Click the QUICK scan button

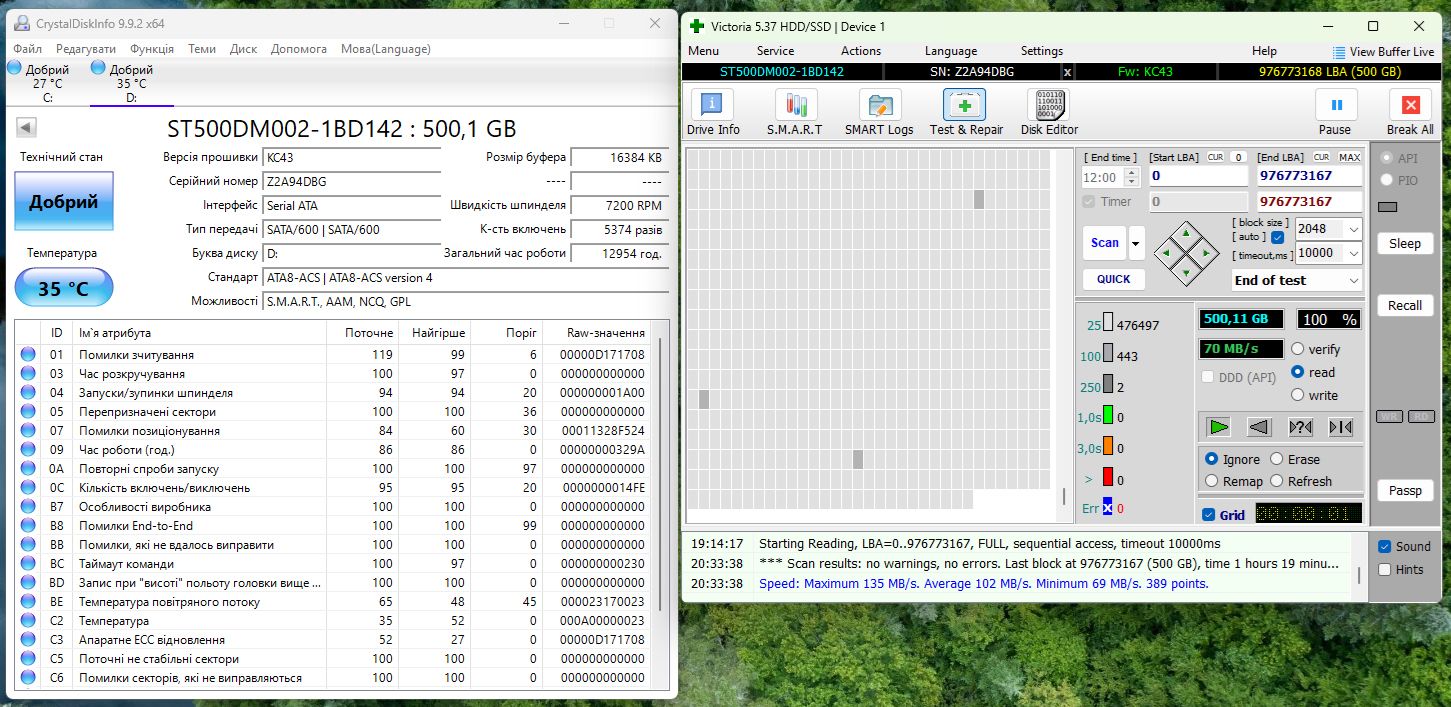point(1113,279)
